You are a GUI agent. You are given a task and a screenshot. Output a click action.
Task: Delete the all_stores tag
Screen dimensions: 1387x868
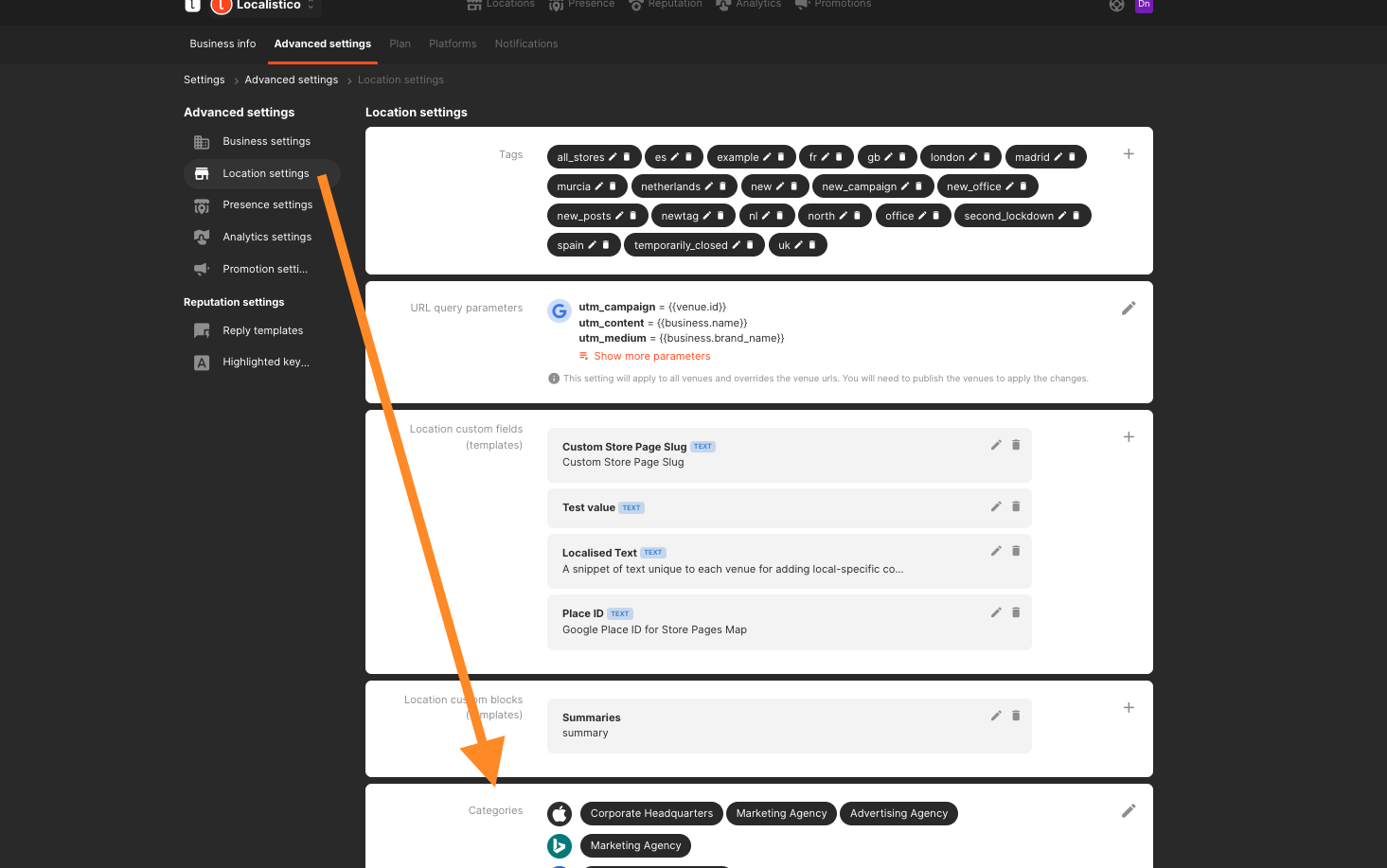(627, 157)
